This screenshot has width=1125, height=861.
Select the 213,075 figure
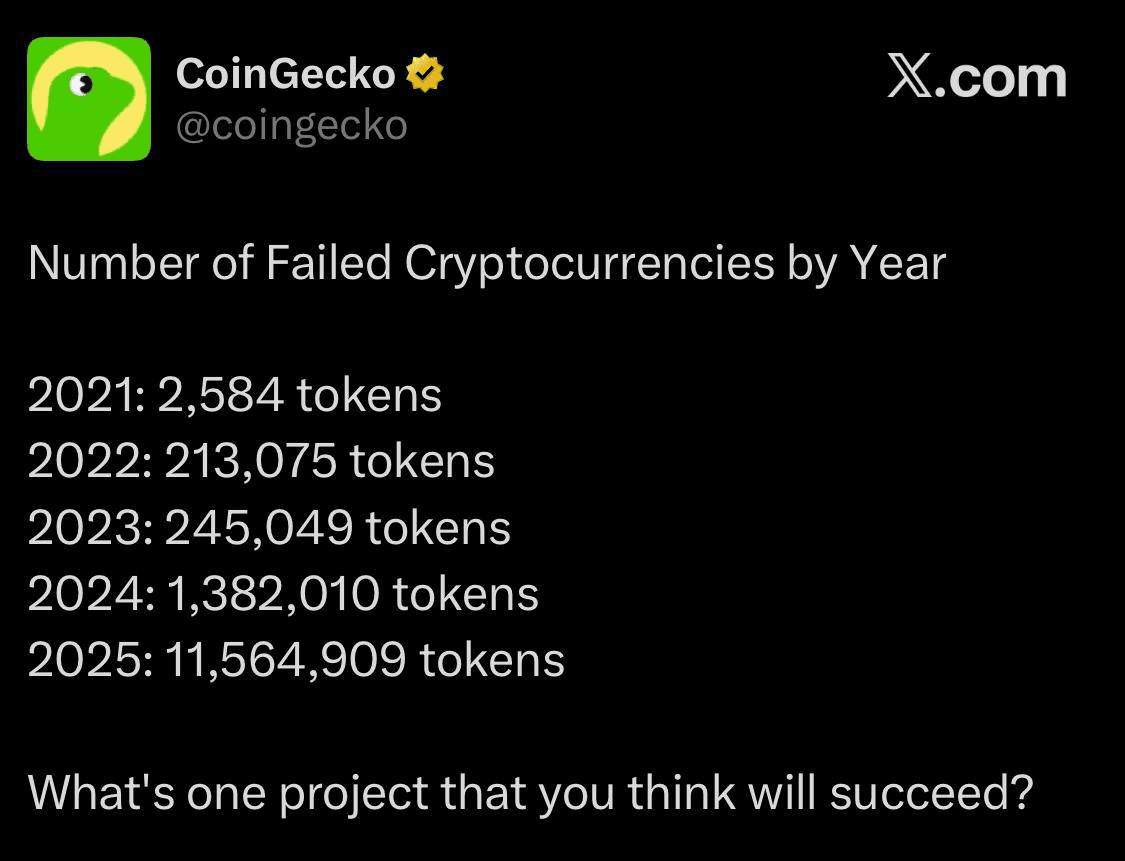coord(250,462)
